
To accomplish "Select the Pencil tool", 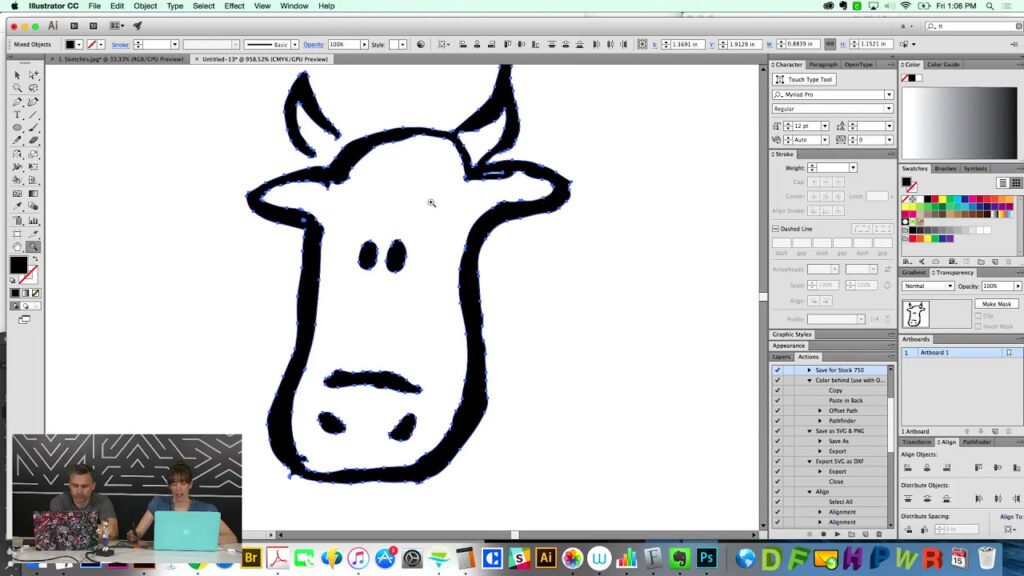I will [x=18, y=141].
